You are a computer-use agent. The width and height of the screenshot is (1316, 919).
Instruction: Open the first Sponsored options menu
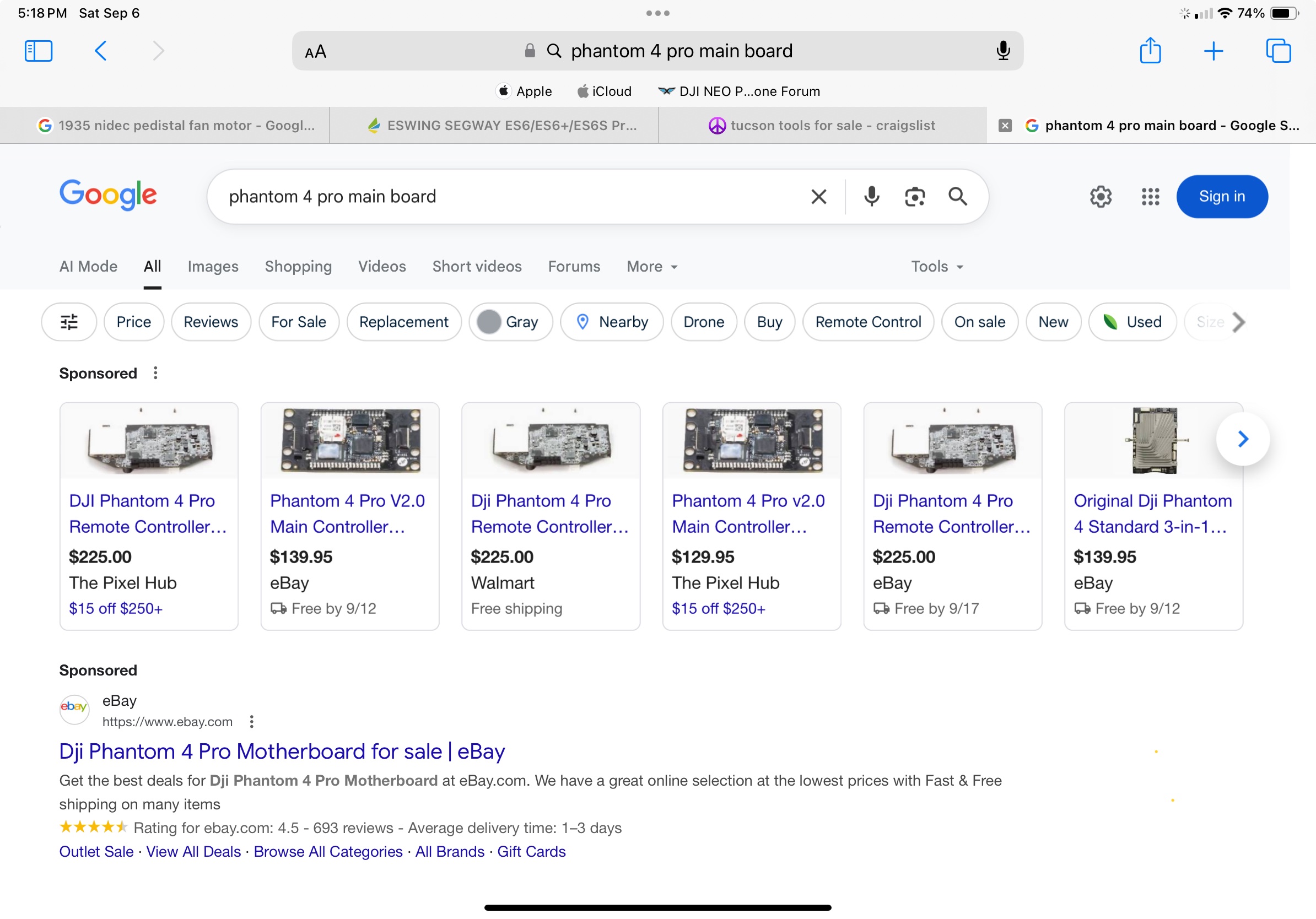155,373
